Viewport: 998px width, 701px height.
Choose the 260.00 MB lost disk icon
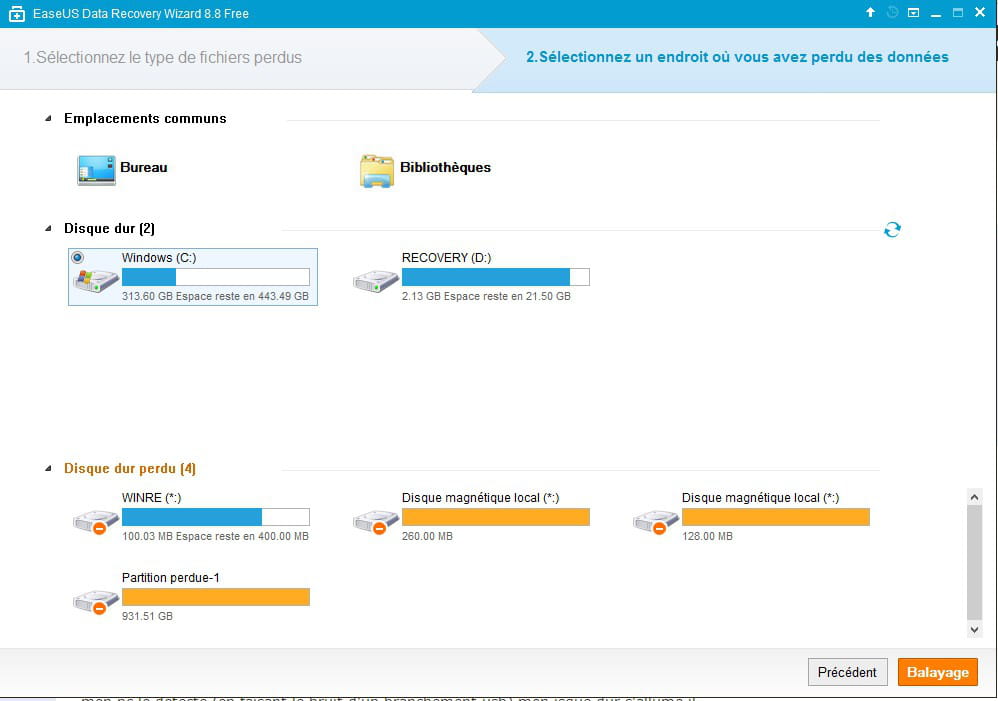tap(376, 521)
